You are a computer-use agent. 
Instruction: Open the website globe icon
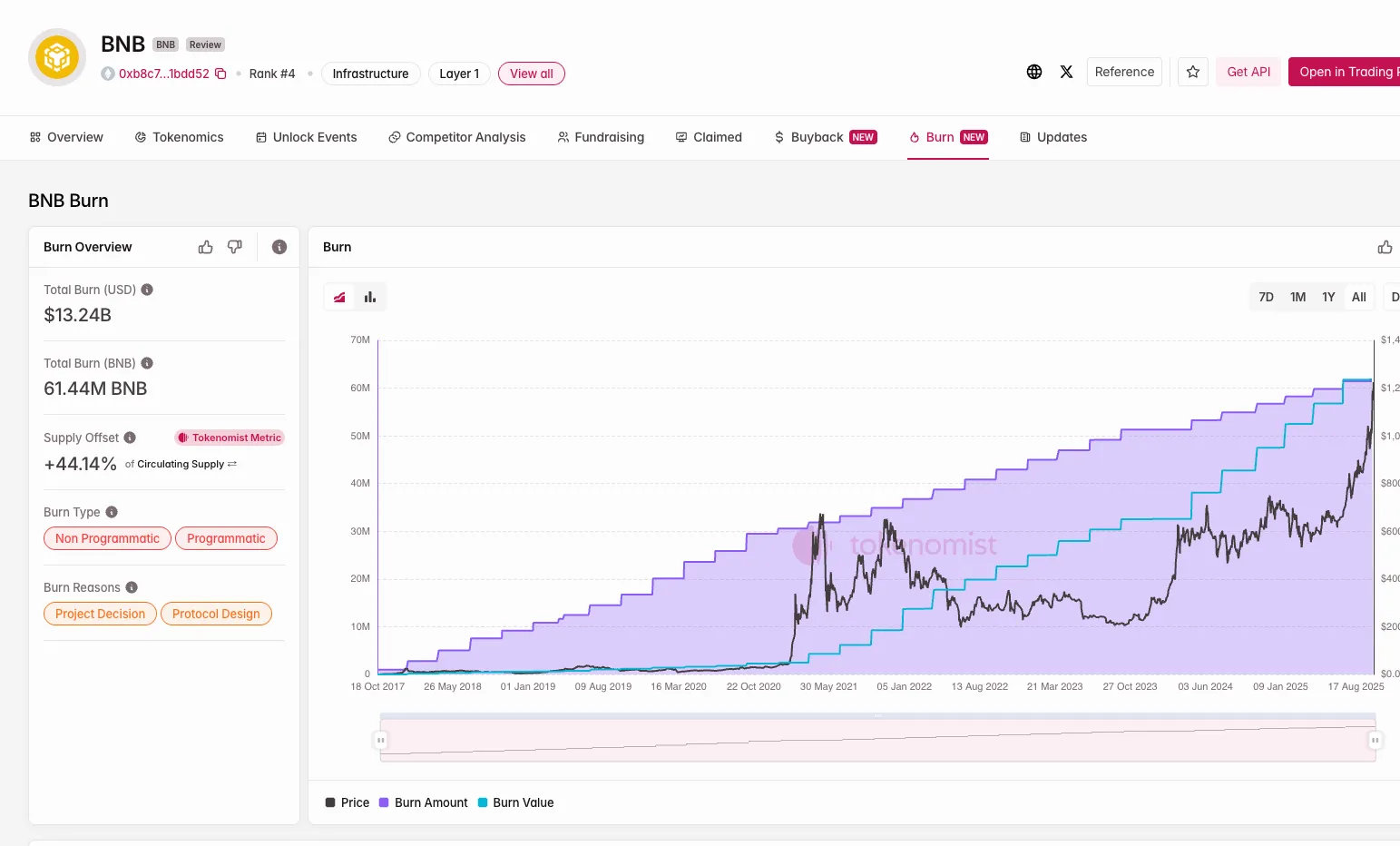point(1033,72)
